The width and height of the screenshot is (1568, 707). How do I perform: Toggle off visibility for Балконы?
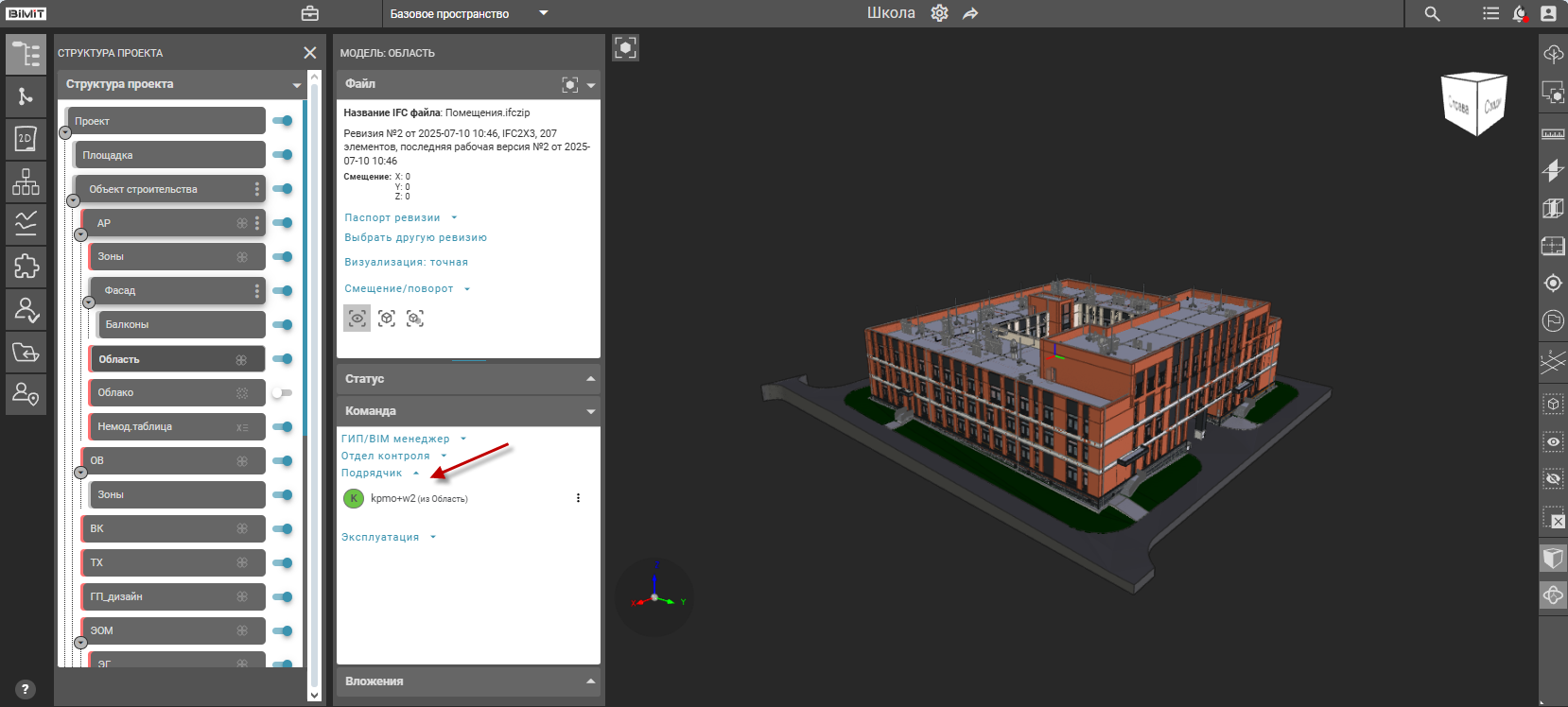click(x=282, y=325)
